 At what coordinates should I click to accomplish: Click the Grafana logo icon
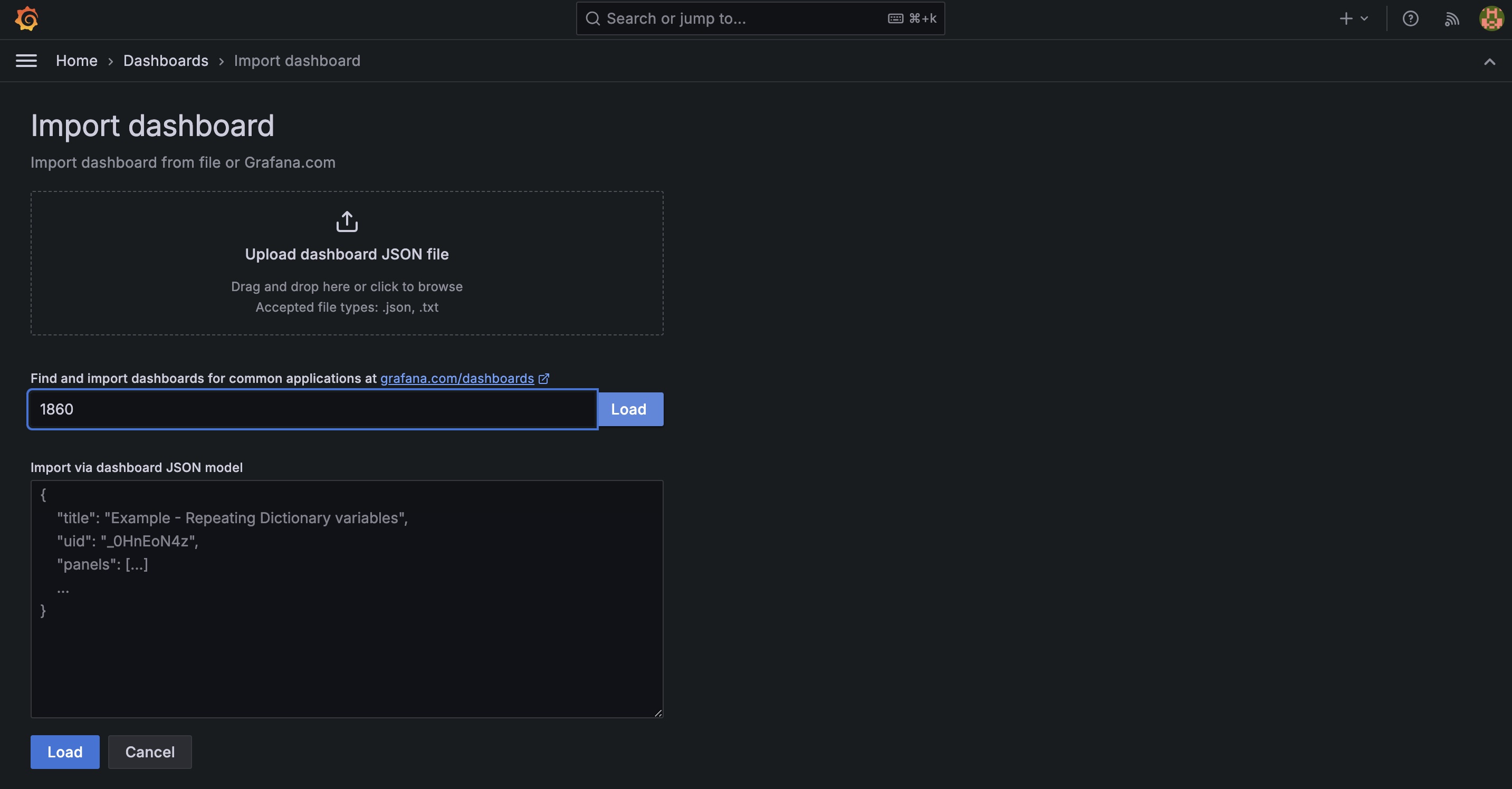26,19
